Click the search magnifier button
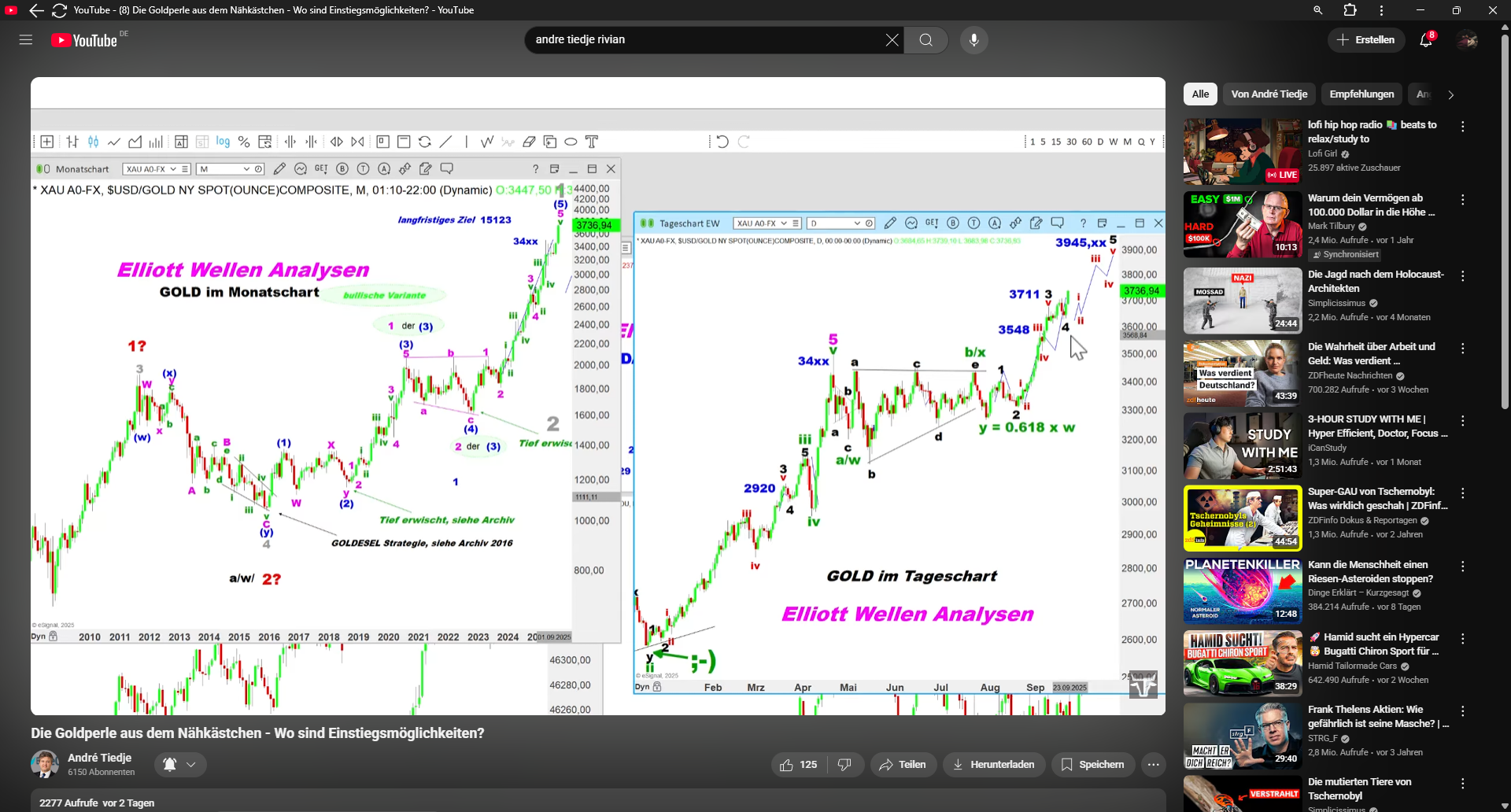Screen dimensions: 1511x812 click(x=925, y=40)
